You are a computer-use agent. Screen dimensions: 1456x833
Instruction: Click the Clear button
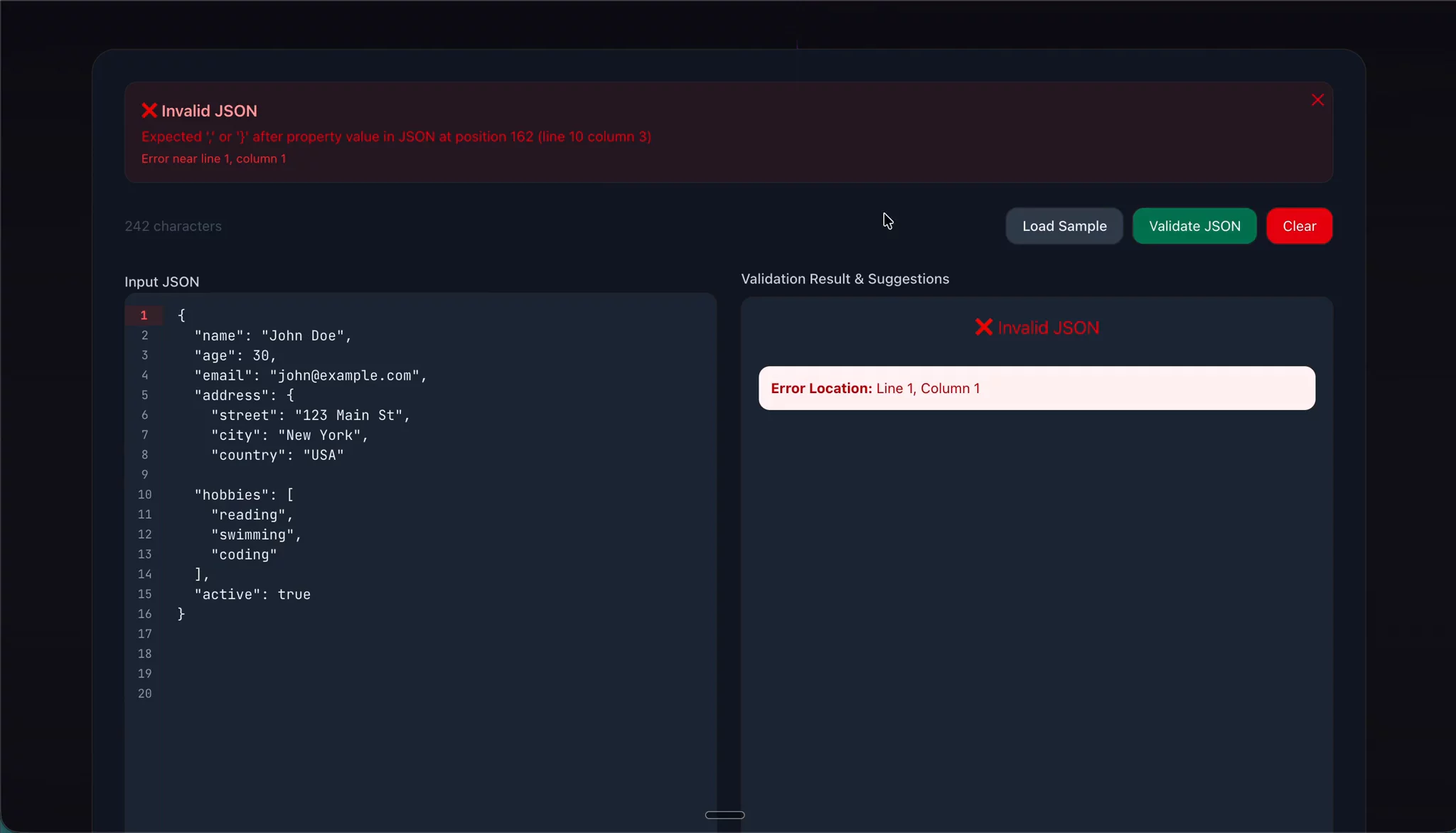tap(1298, 225)
